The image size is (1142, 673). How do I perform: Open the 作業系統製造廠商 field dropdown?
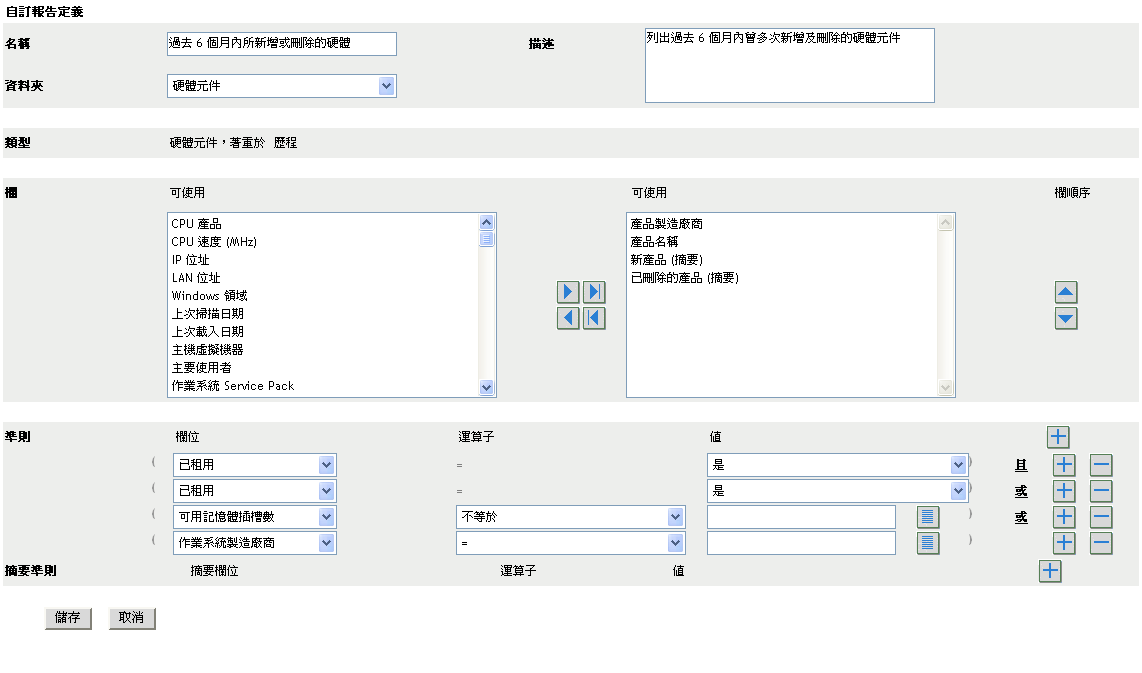tap(255, 543)
